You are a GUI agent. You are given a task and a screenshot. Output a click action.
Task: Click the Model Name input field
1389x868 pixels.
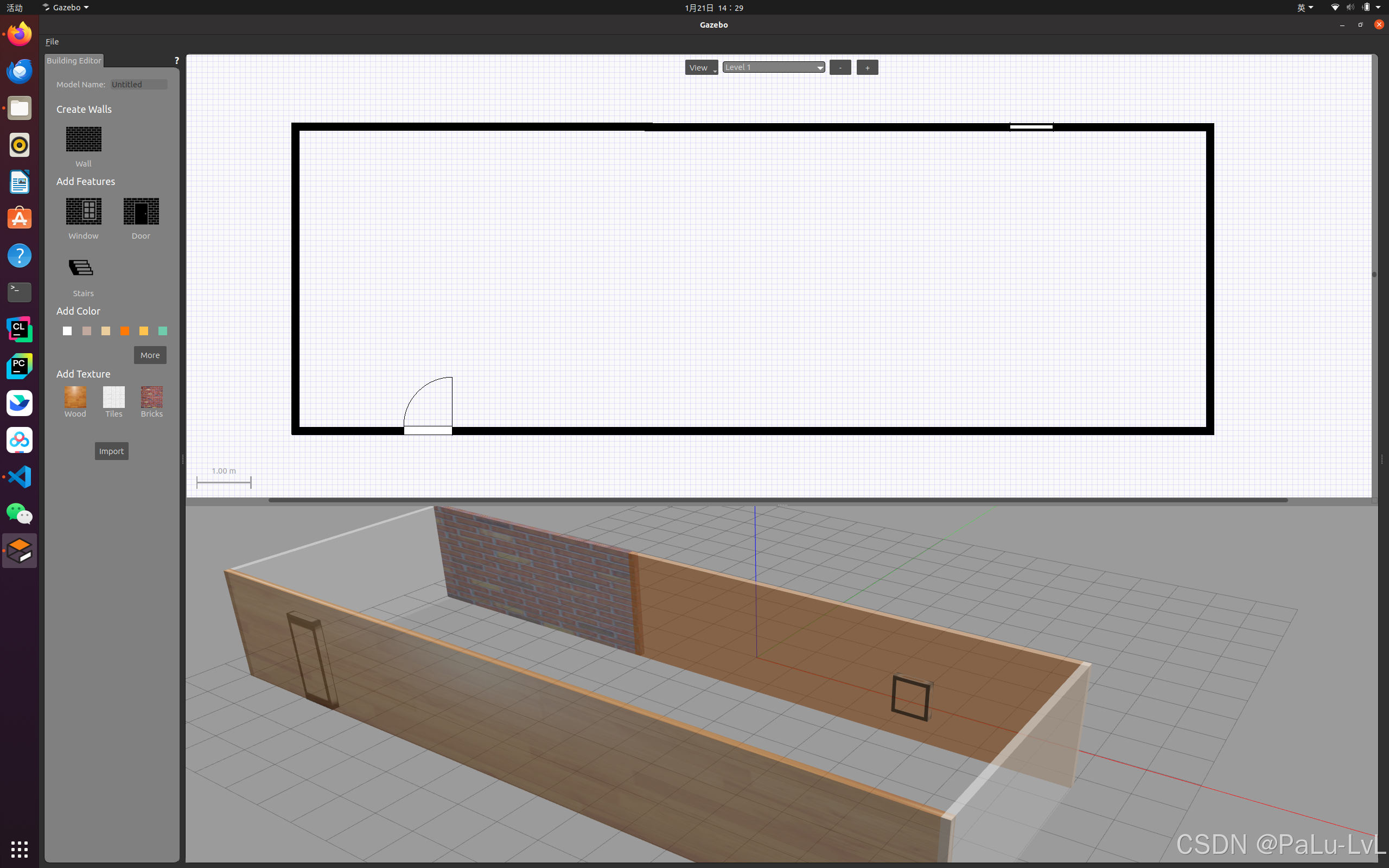[x=139, y=85]
